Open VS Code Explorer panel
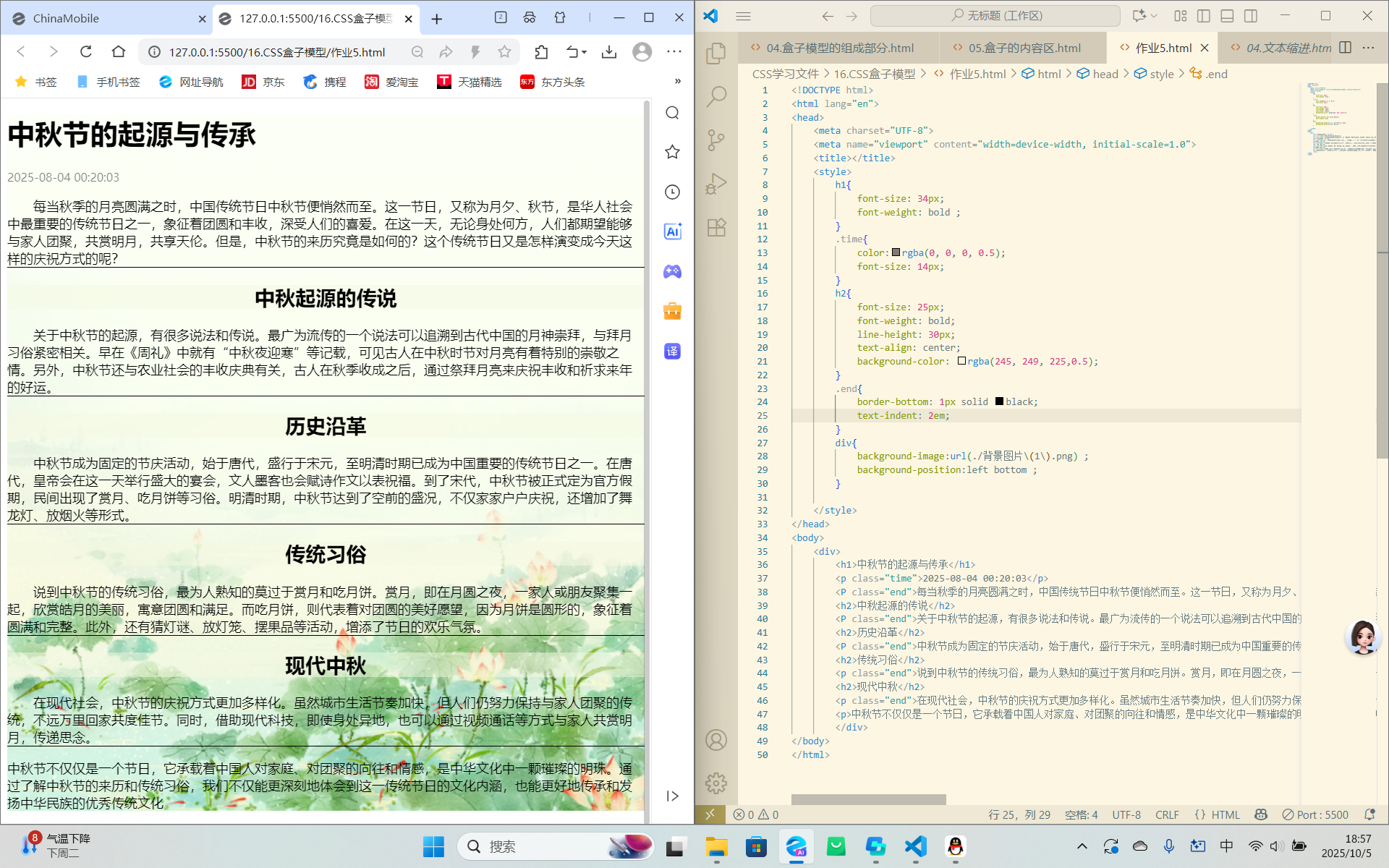Screen dimensions: 1389x868 coord(716,53)
